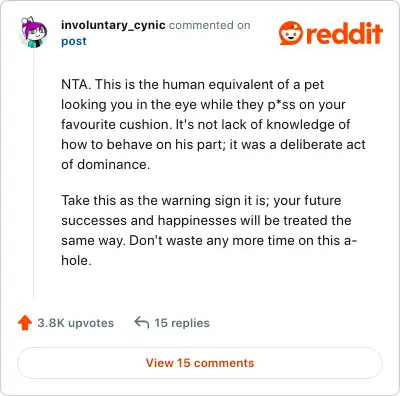The width and height of the screenshot is (400, 396).
Task: Open involuntary_cynic's user profile
Action: 113,25
